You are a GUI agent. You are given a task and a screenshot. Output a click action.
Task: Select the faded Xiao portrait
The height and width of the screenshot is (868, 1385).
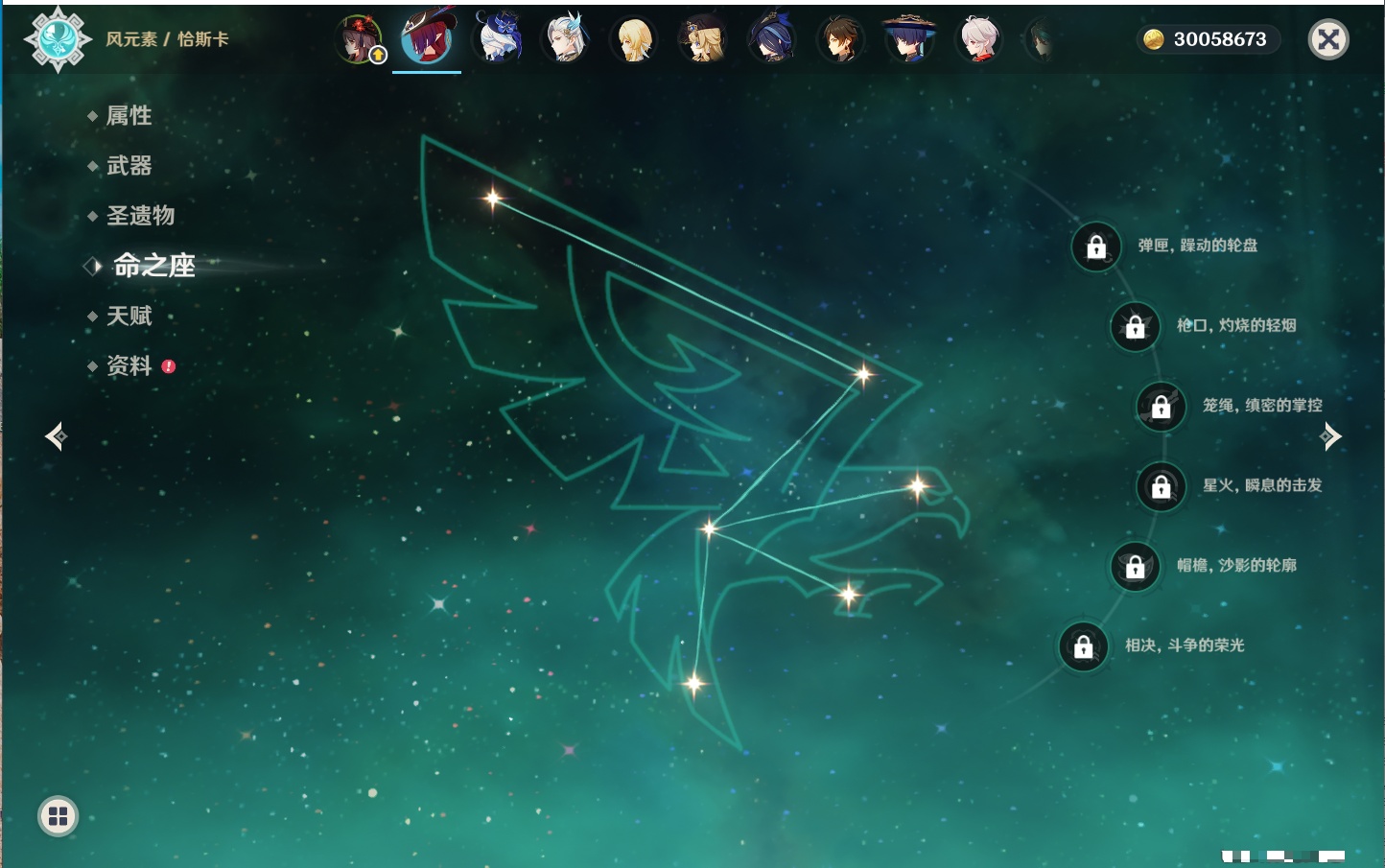coord(1041,40)
